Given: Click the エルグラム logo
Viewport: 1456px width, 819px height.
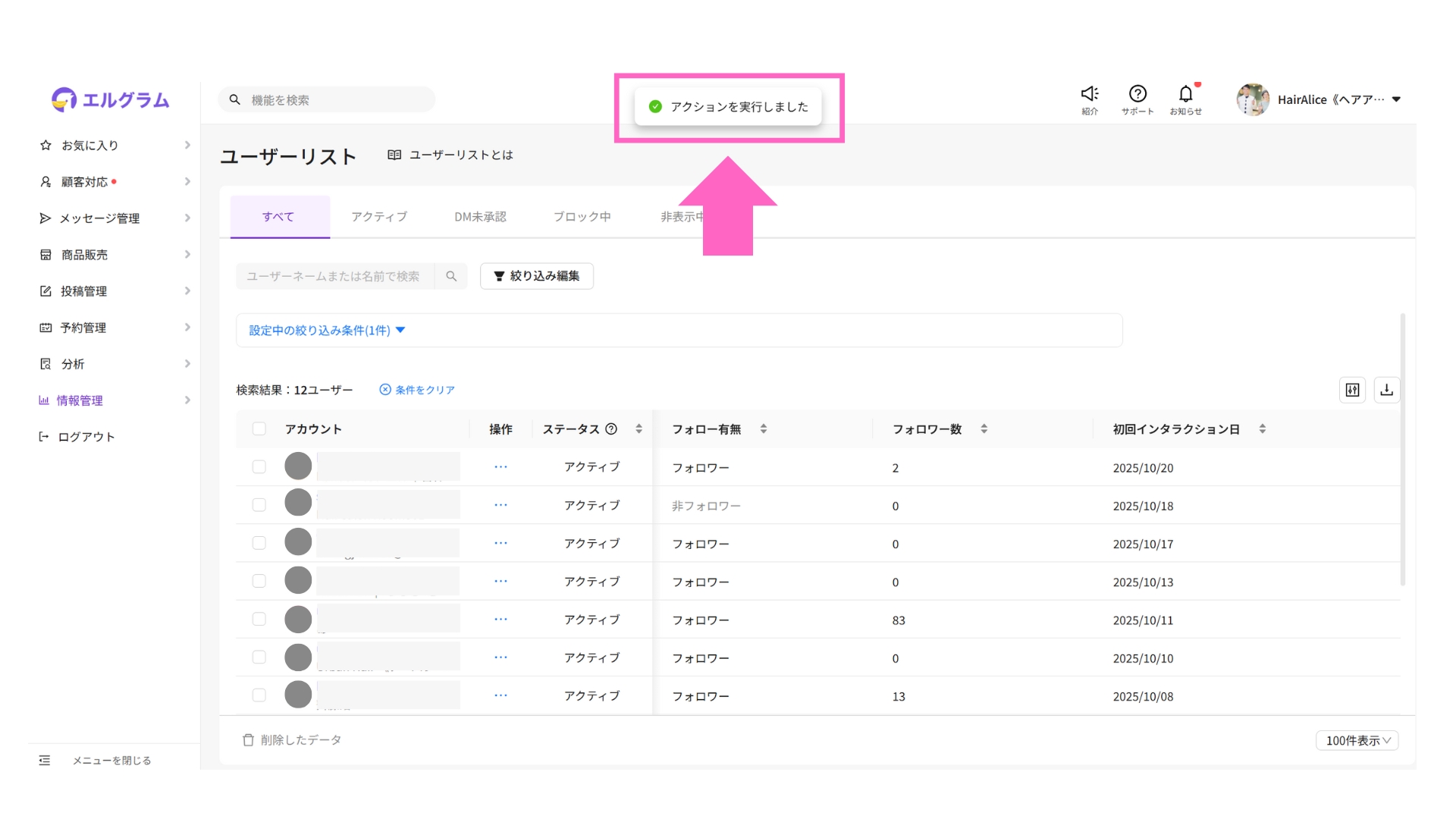Looking at the screenshot, I should click(x=111, y=99).
